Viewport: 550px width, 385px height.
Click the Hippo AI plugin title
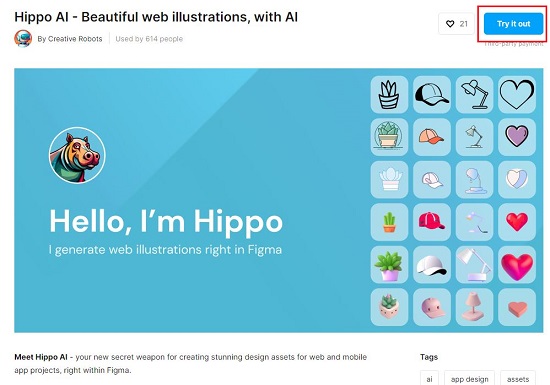coord(156,17)
